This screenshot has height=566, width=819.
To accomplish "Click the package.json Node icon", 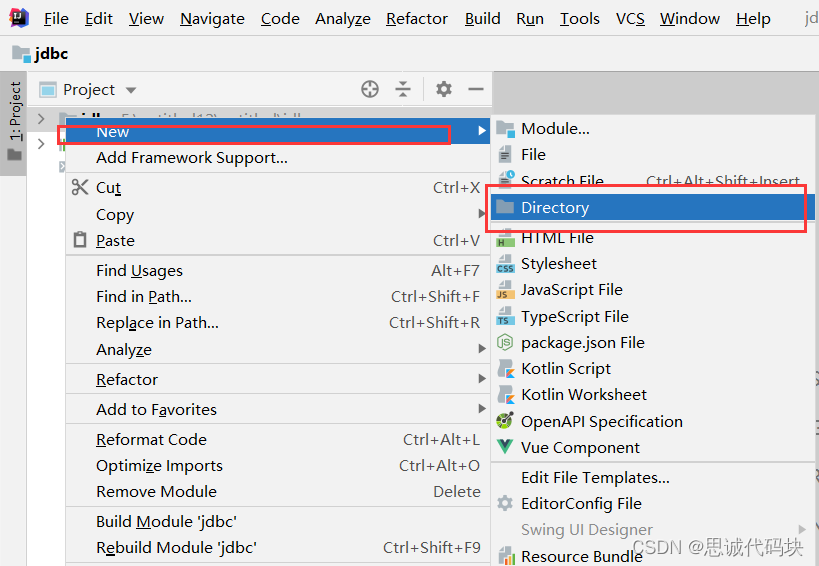I will tap(505, 343).
